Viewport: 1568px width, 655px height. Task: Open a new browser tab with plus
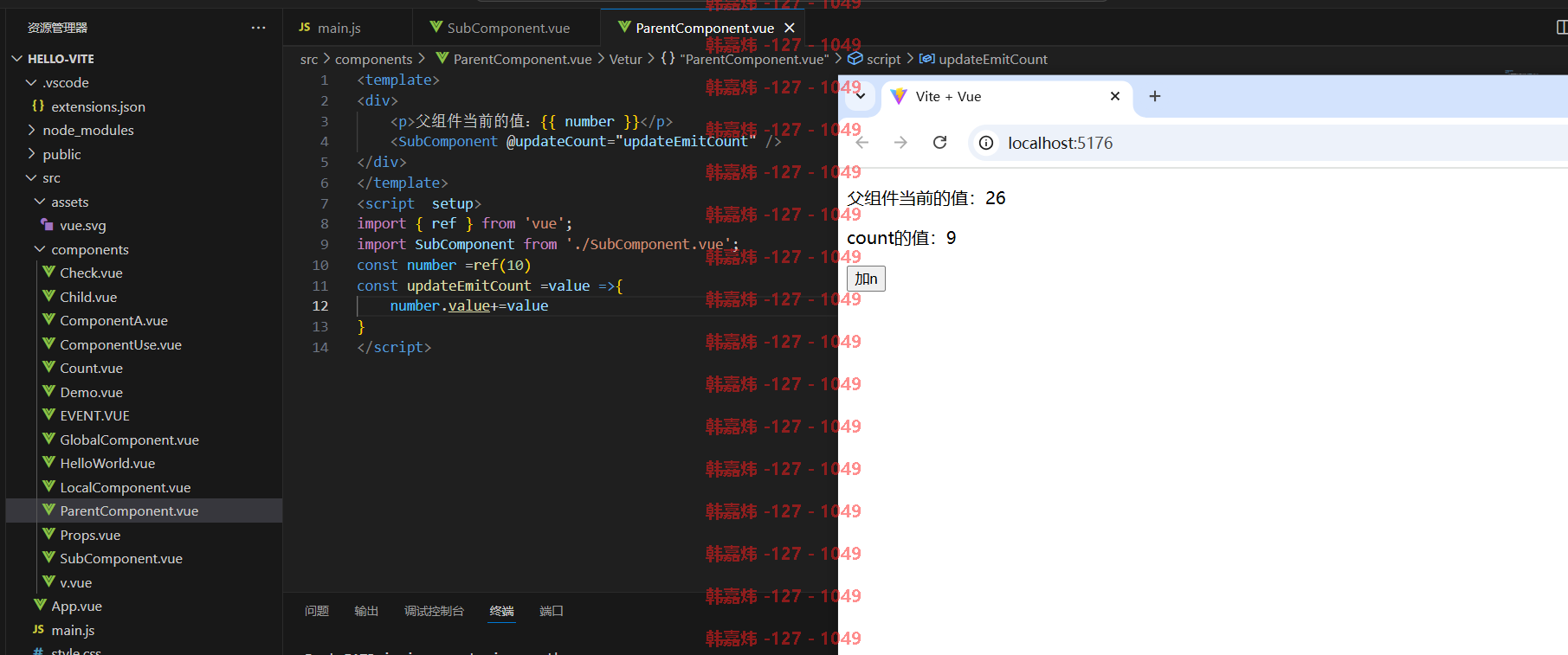(1154, 96)
